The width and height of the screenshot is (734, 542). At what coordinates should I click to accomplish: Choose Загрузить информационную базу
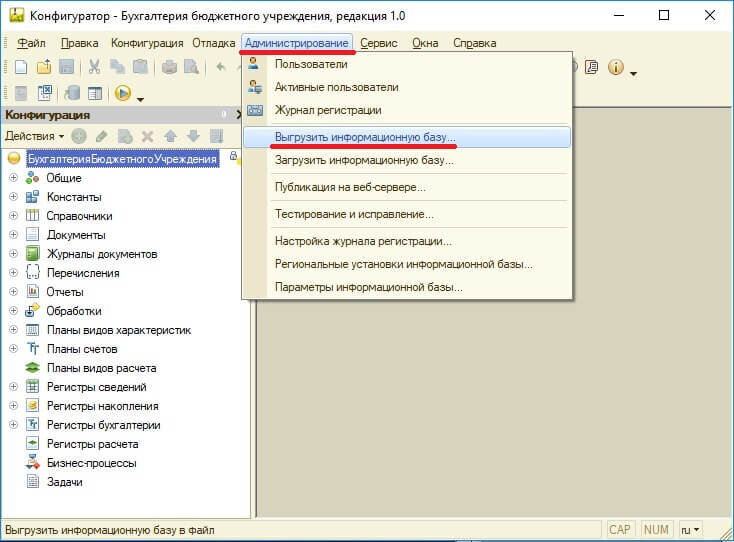[x=407, y=160]
